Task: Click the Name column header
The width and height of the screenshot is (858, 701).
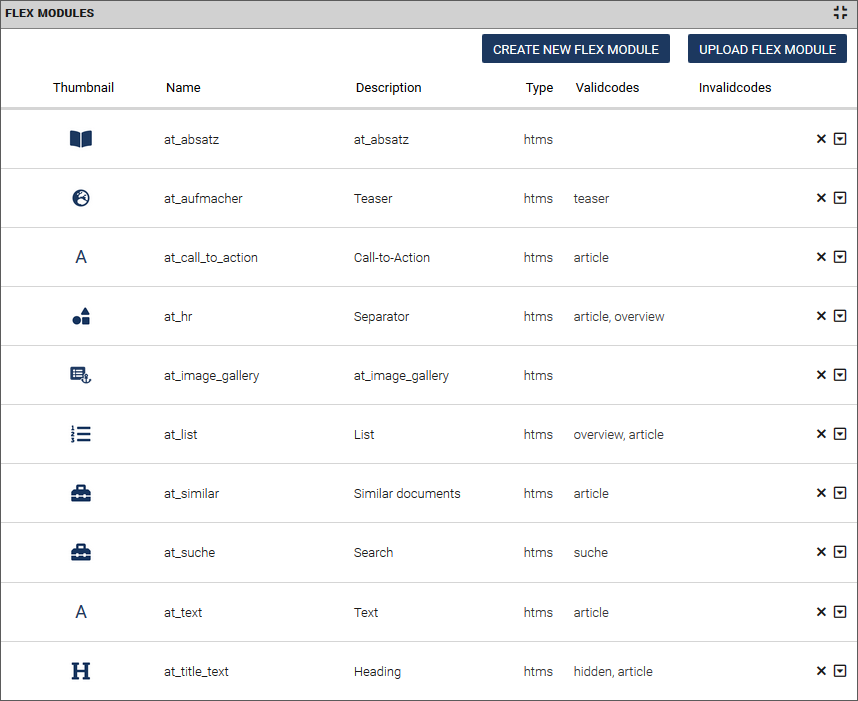Action: click(x=183, y=88)
